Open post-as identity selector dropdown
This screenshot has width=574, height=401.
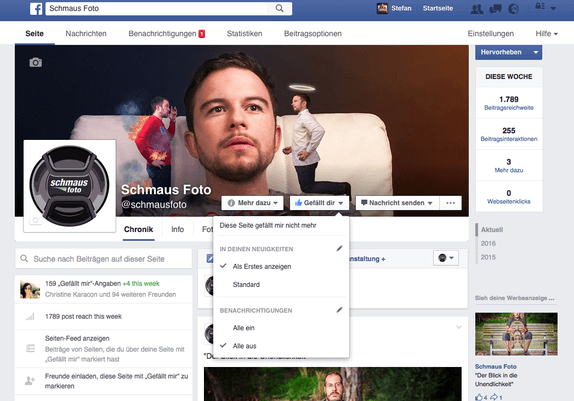click(x=446, y=258)
